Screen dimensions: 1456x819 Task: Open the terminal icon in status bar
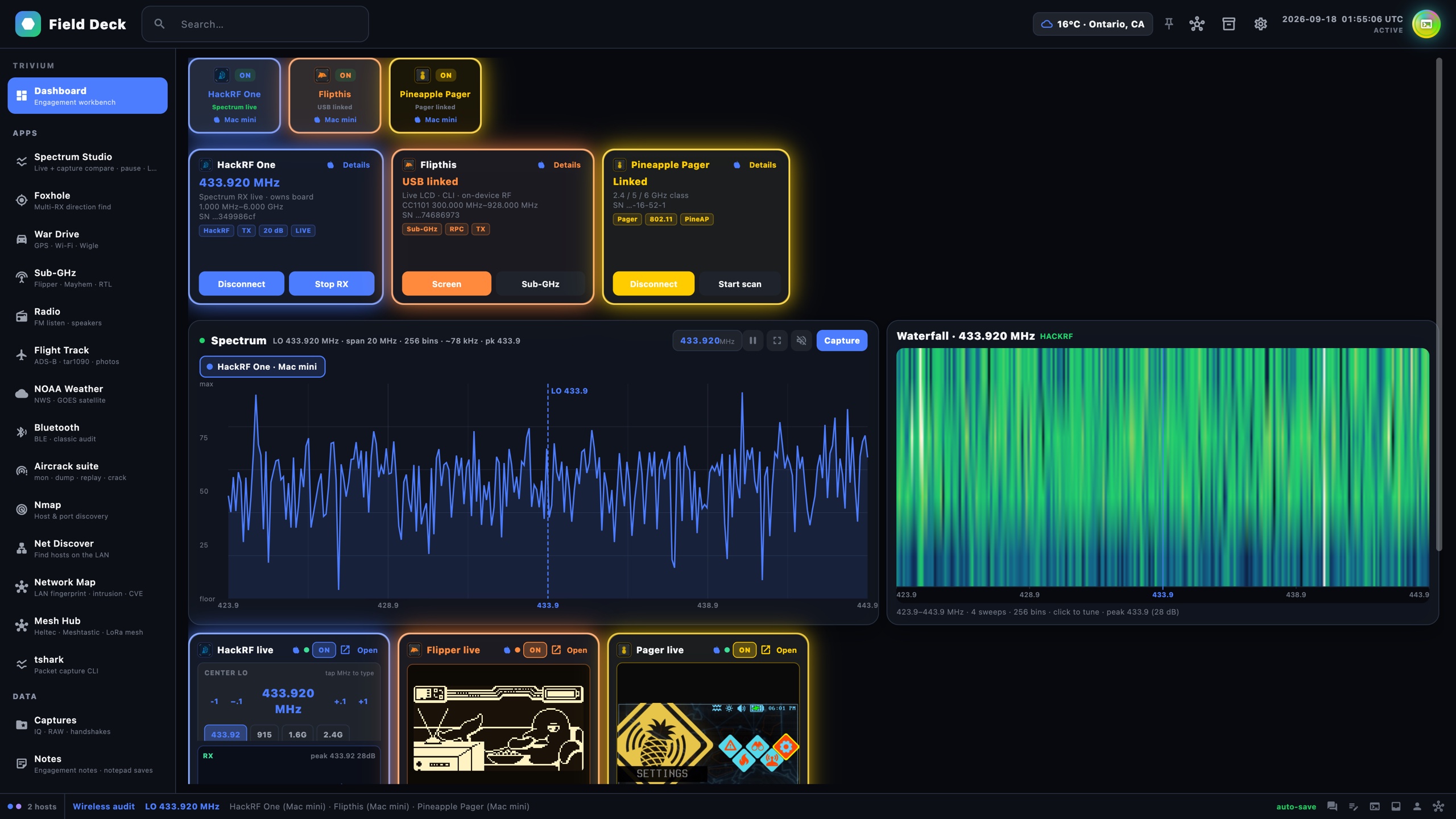point(1375,806)
